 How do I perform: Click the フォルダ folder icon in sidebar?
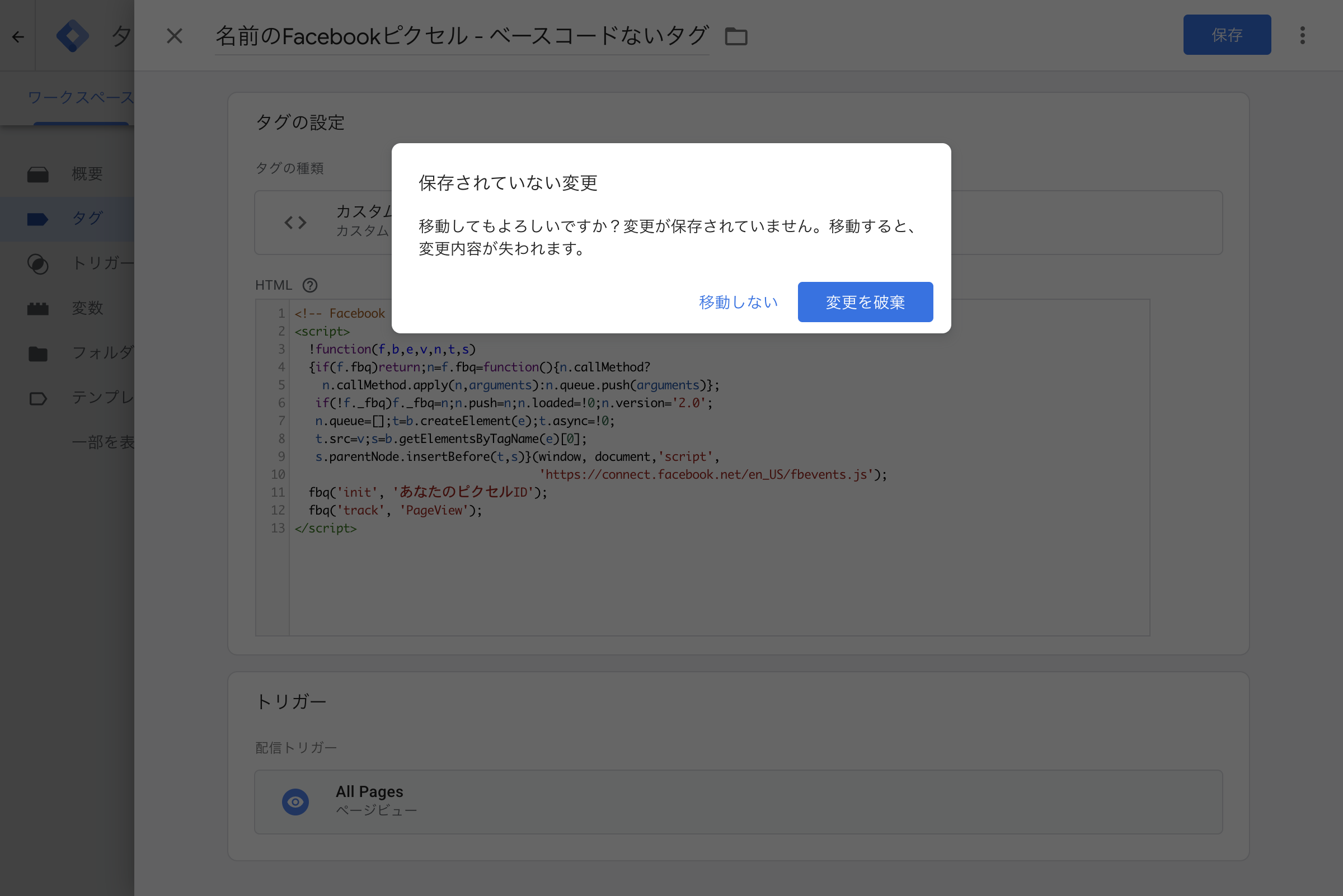[x=37, y=353]
